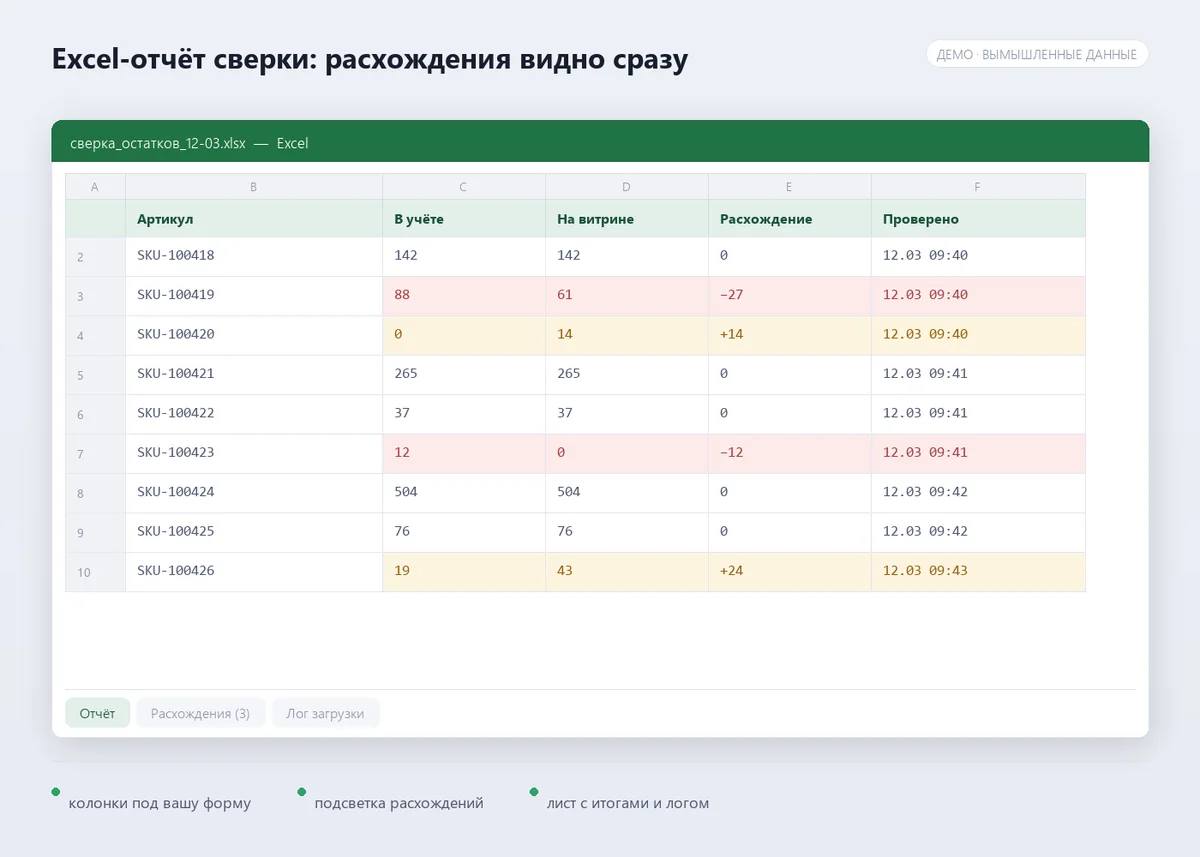This screenshot has height=857, width=1200.
Task: Select column F header
Action: (978, 187)
